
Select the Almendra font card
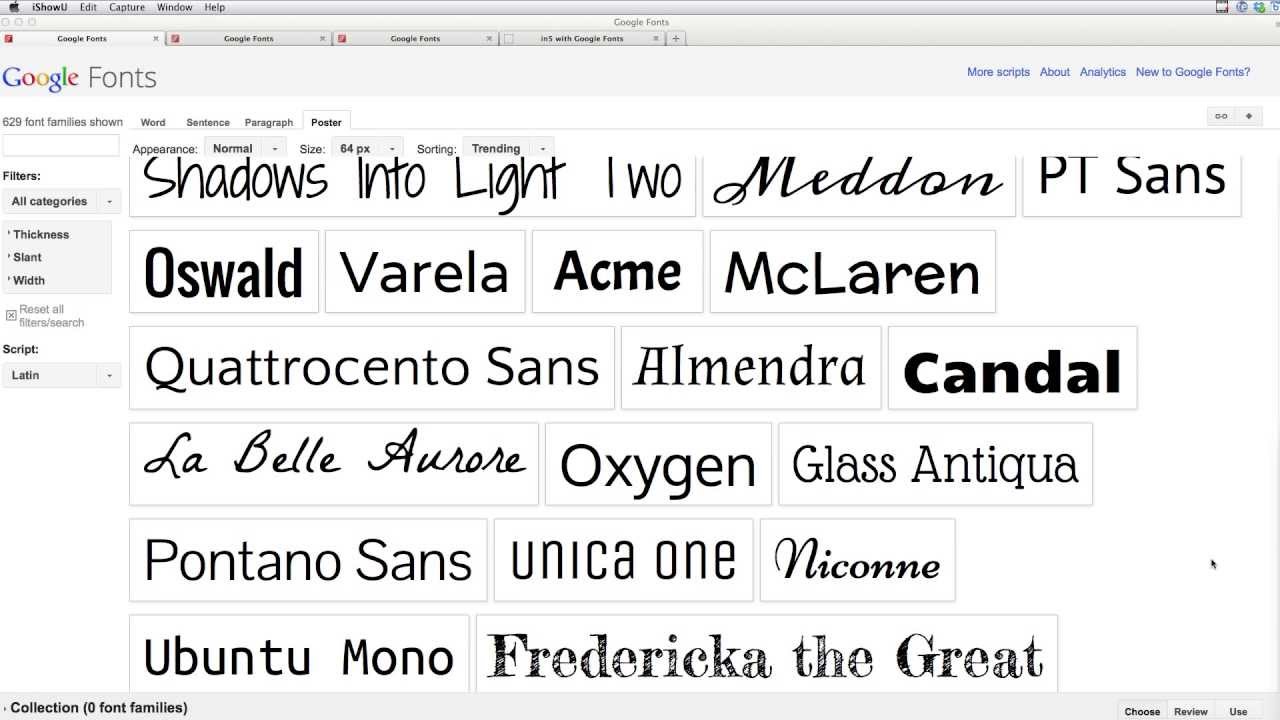751,368
